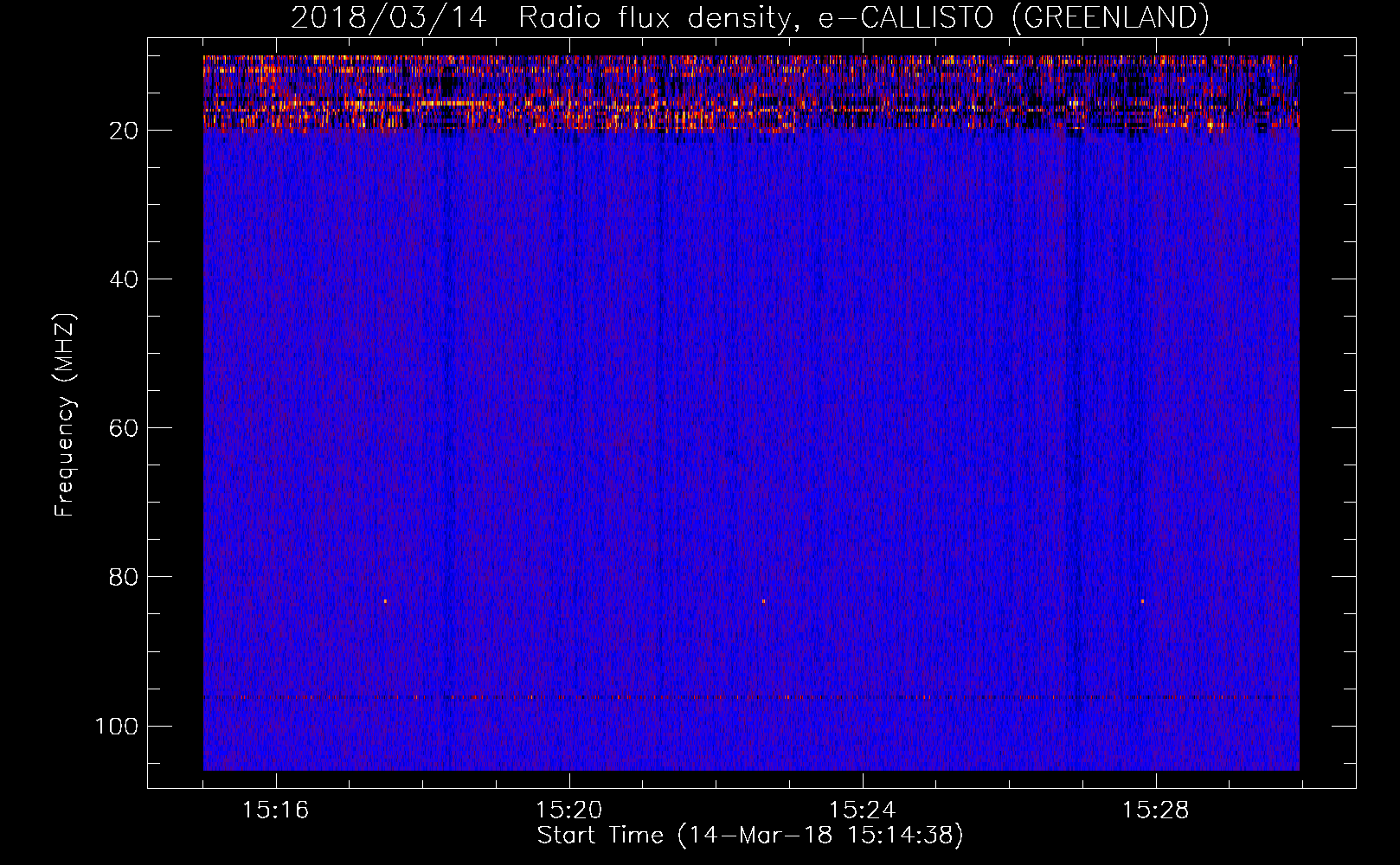Click the '40' frequency tick label
Image resolution: width=1400 pixels, height=865 pixels.
(124, 279)
